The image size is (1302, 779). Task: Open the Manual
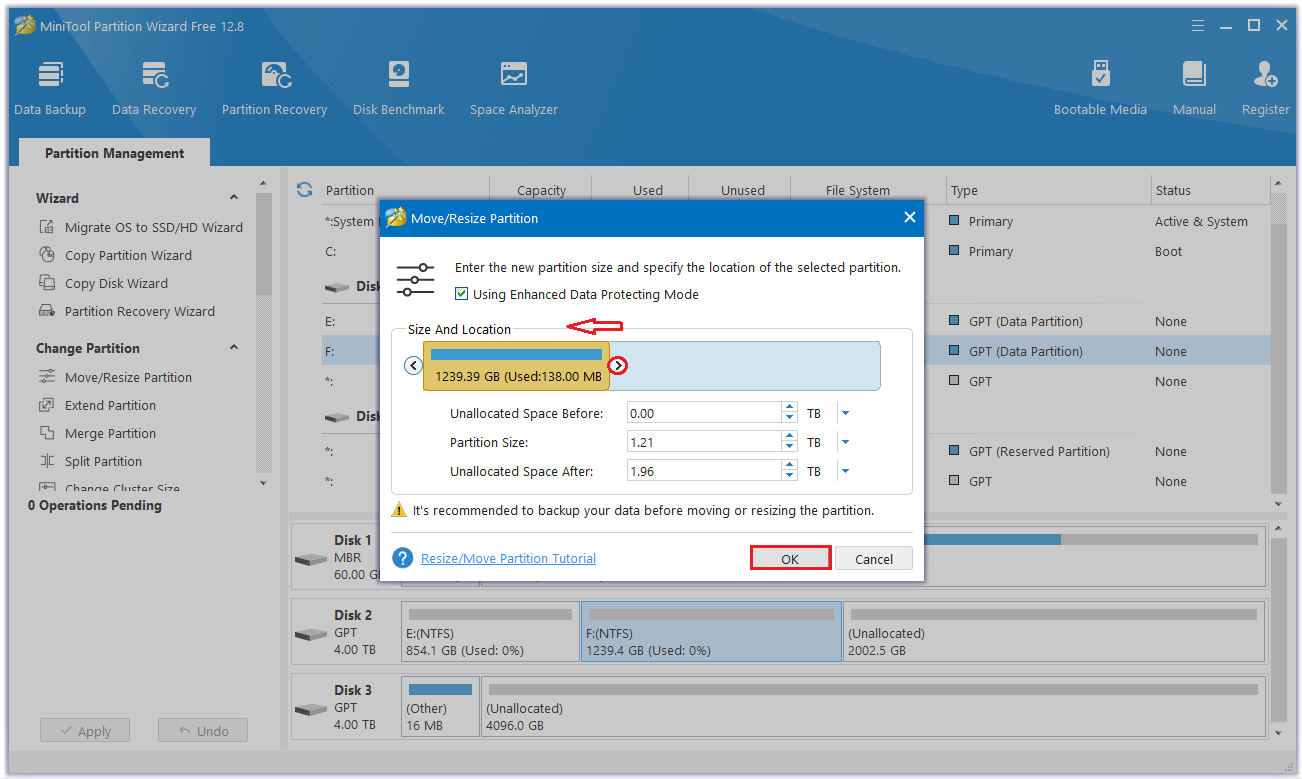coord(1194,88)
